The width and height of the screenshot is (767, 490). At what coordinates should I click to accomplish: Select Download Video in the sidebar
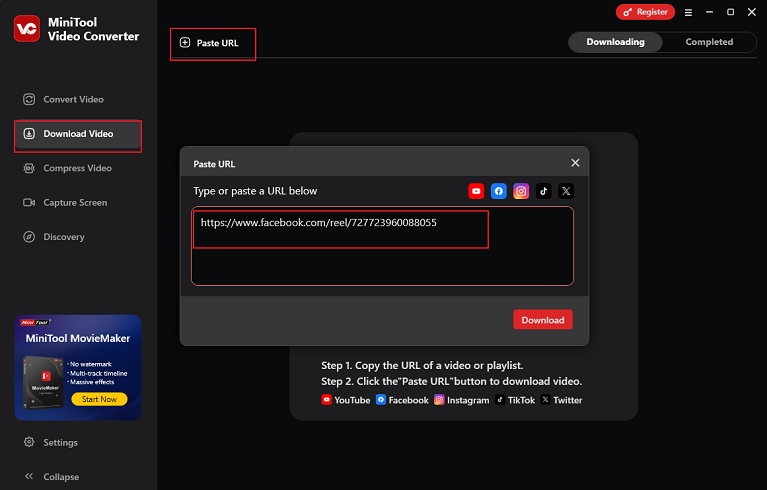click(78, 134)
